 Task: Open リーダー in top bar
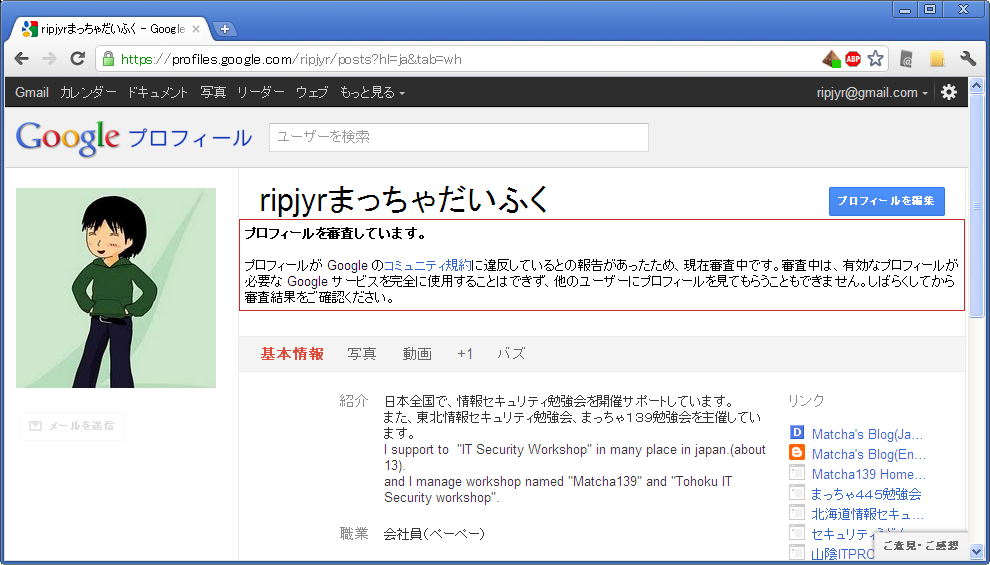click(x=261, y=93)
